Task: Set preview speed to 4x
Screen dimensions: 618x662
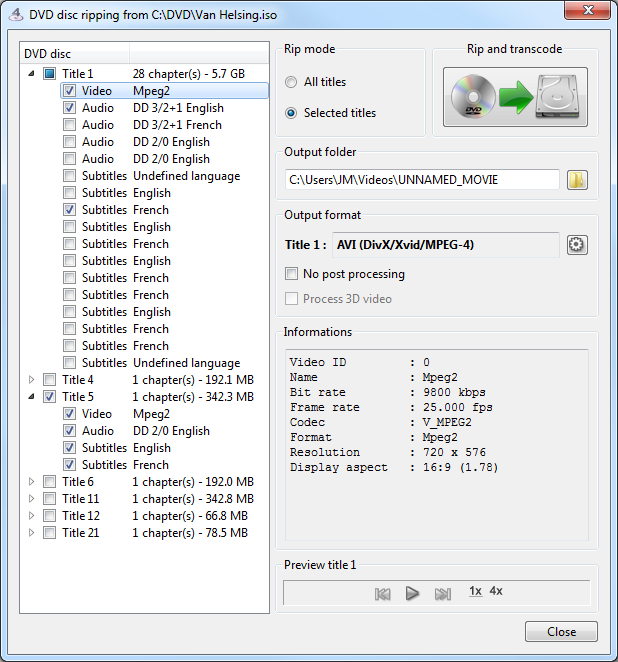Action: [496, 591]
